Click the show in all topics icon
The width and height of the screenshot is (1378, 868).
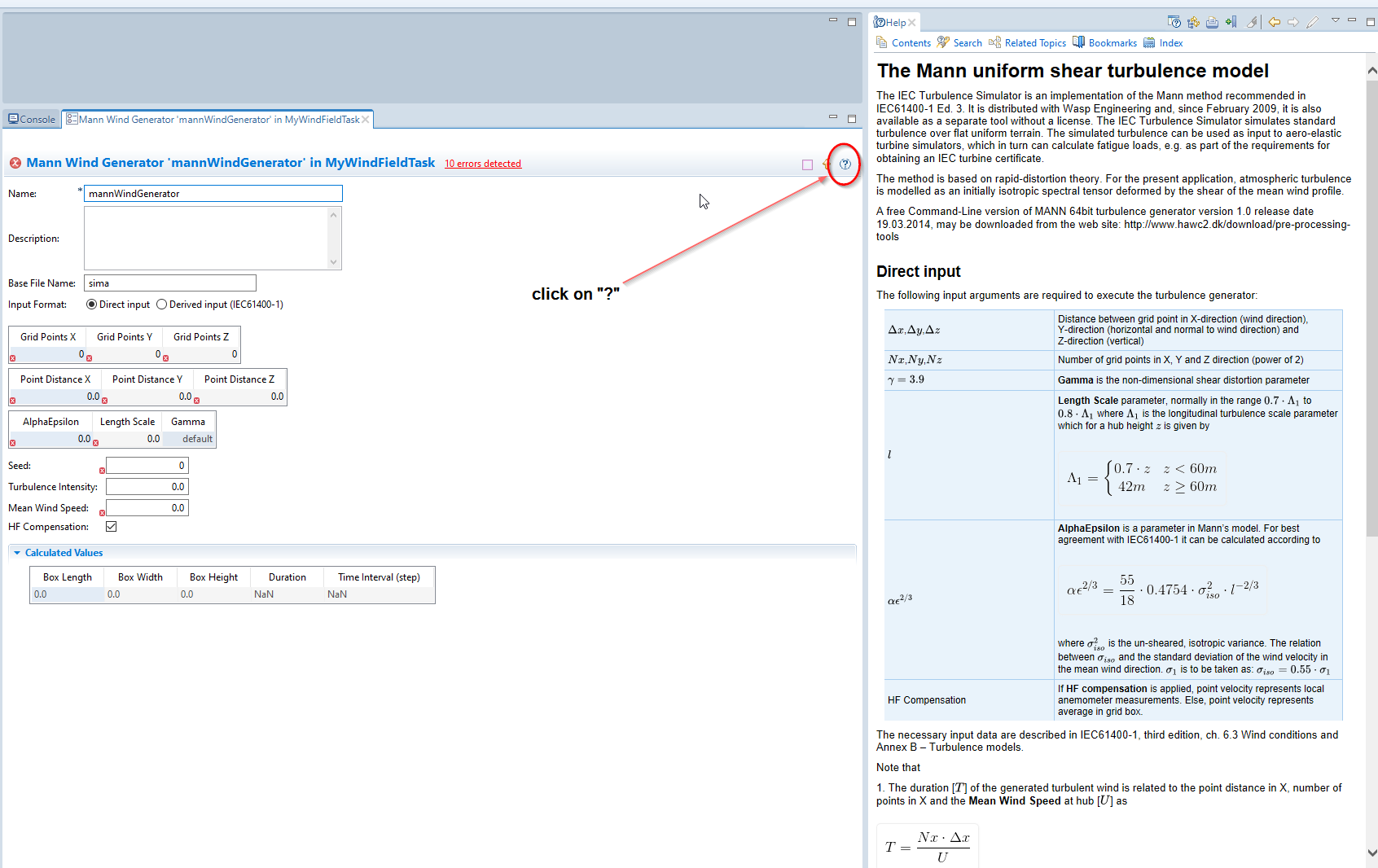1193,22
